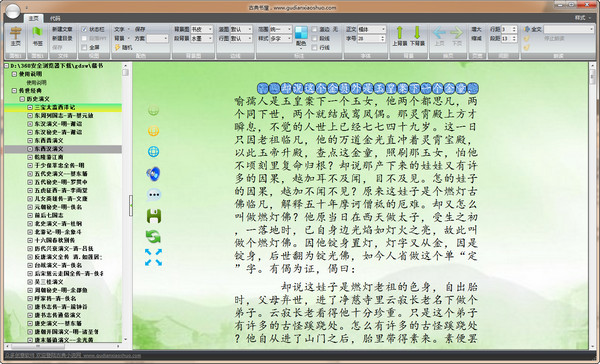The height and width of the screenshot is (364, 600).
Task: Open the 书签 green flag bookmark
Action: [38, 36]
